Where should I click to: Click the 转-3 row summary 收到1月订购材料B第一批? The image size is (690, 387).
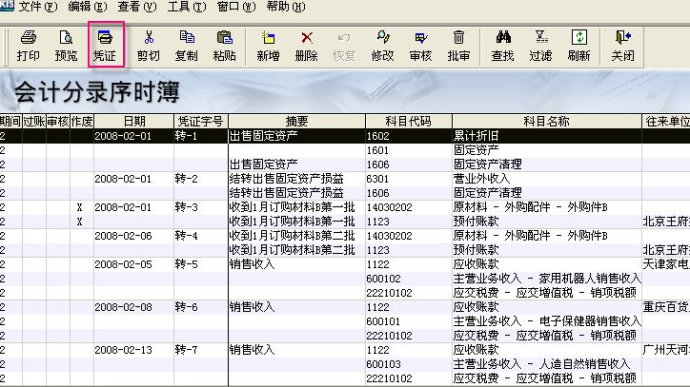coord(292,207)
